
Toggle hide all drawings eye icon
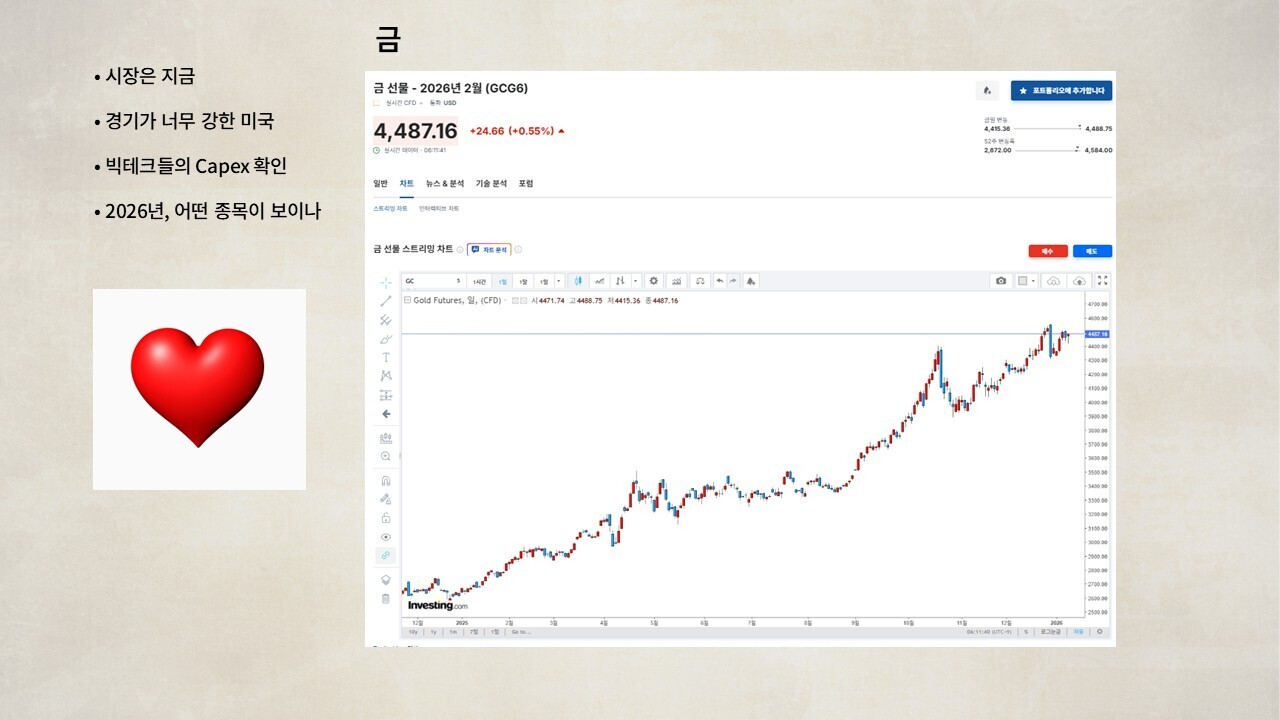[386, 537]
